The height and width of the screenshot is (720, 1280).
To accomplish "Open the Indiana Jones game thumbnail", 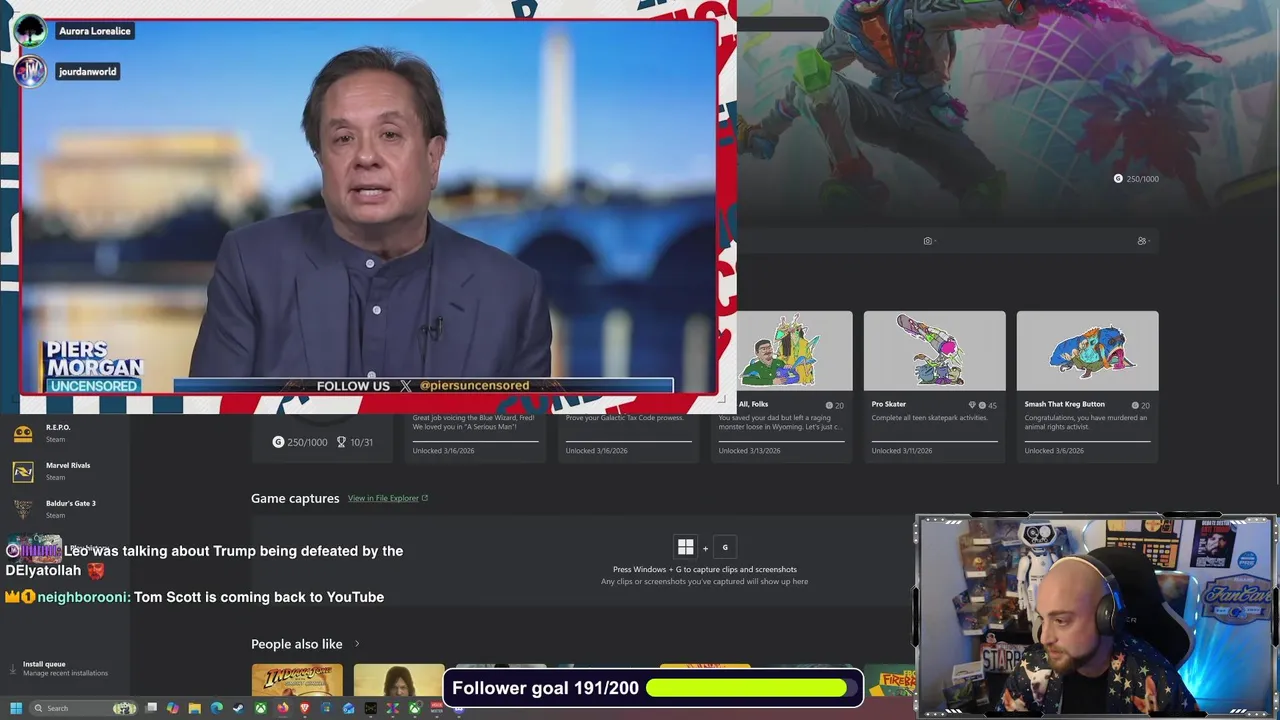I will point(297,680).
